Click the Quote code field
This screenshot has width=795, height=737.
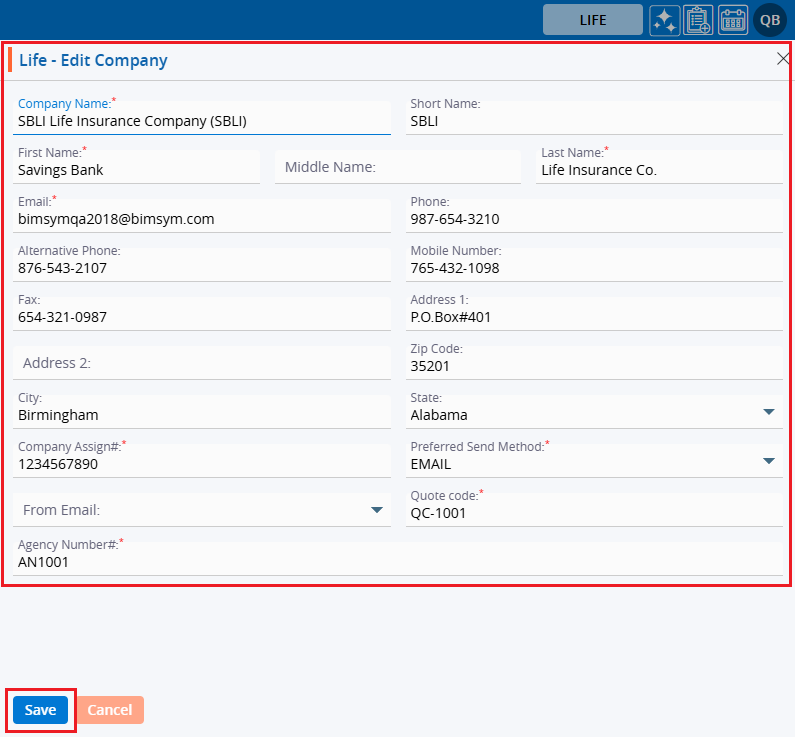[594, 513]
